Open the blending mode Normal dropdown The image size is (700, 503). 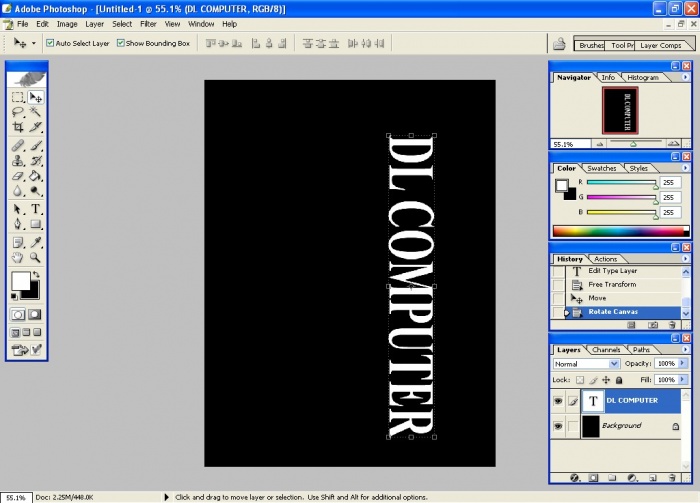[614, 364]
